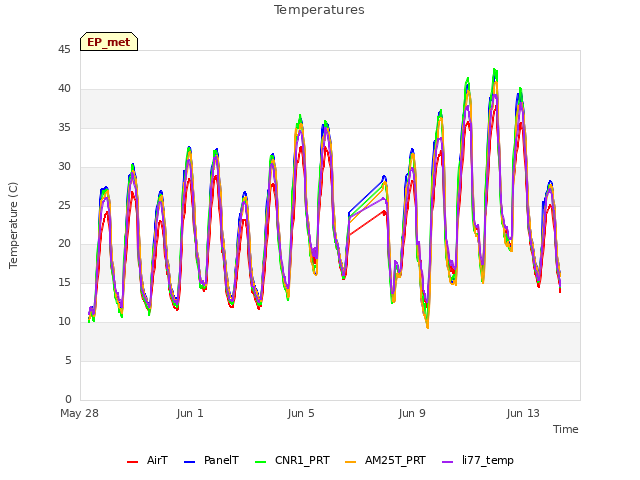640x480 pixels.
Task: Click the 20 y-axis tick label
Action: point(64,244)
